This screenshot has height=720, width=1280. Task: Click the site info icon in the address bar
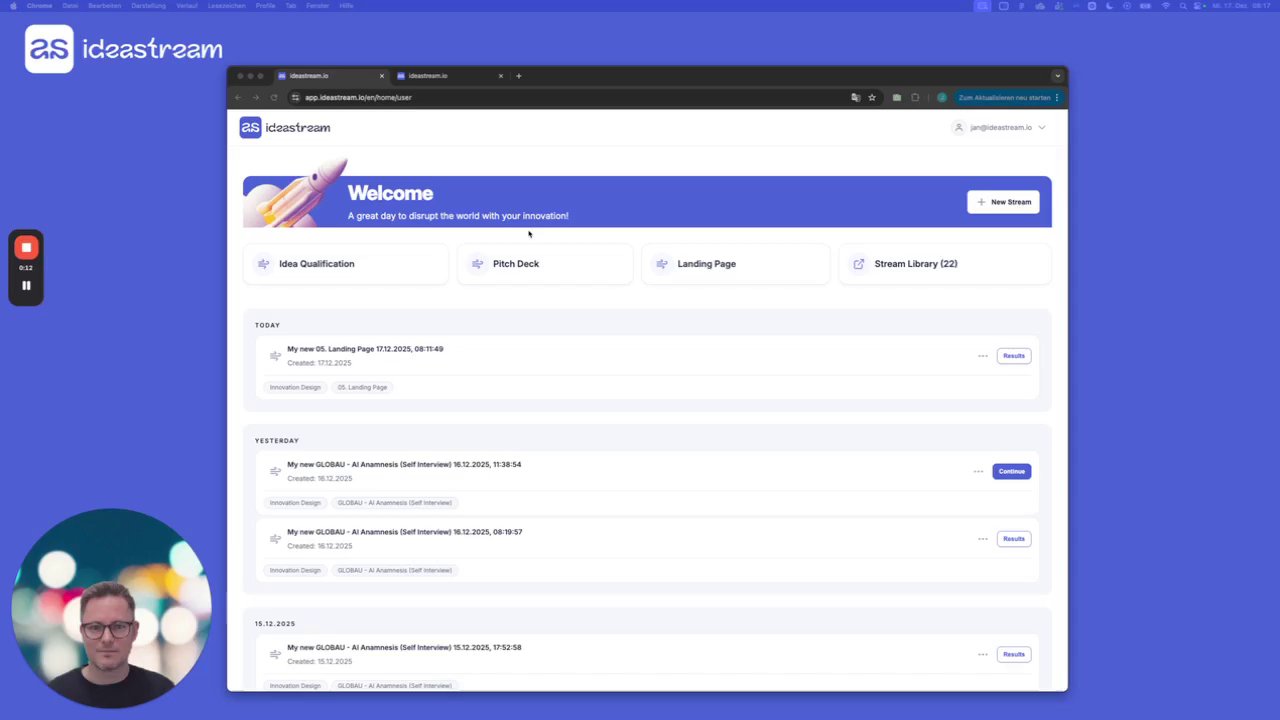click(295, 97)
